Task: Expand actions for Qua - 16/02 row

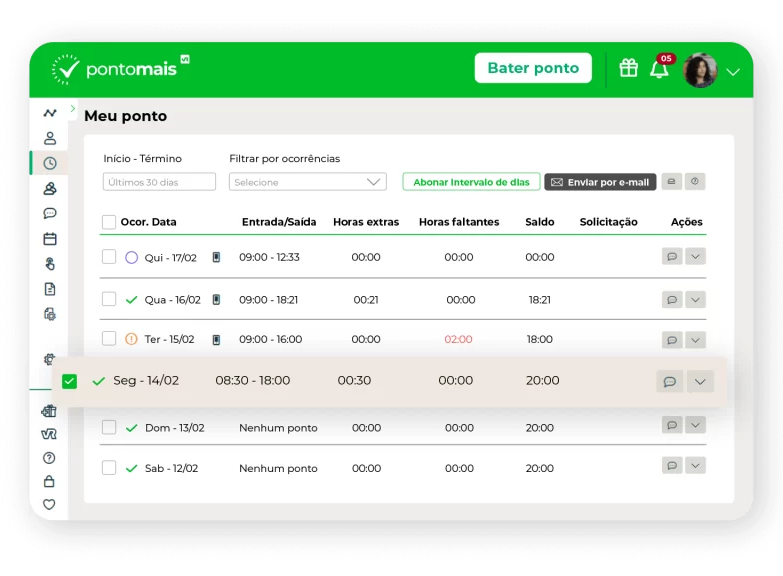Action: (x=695, y=299)
